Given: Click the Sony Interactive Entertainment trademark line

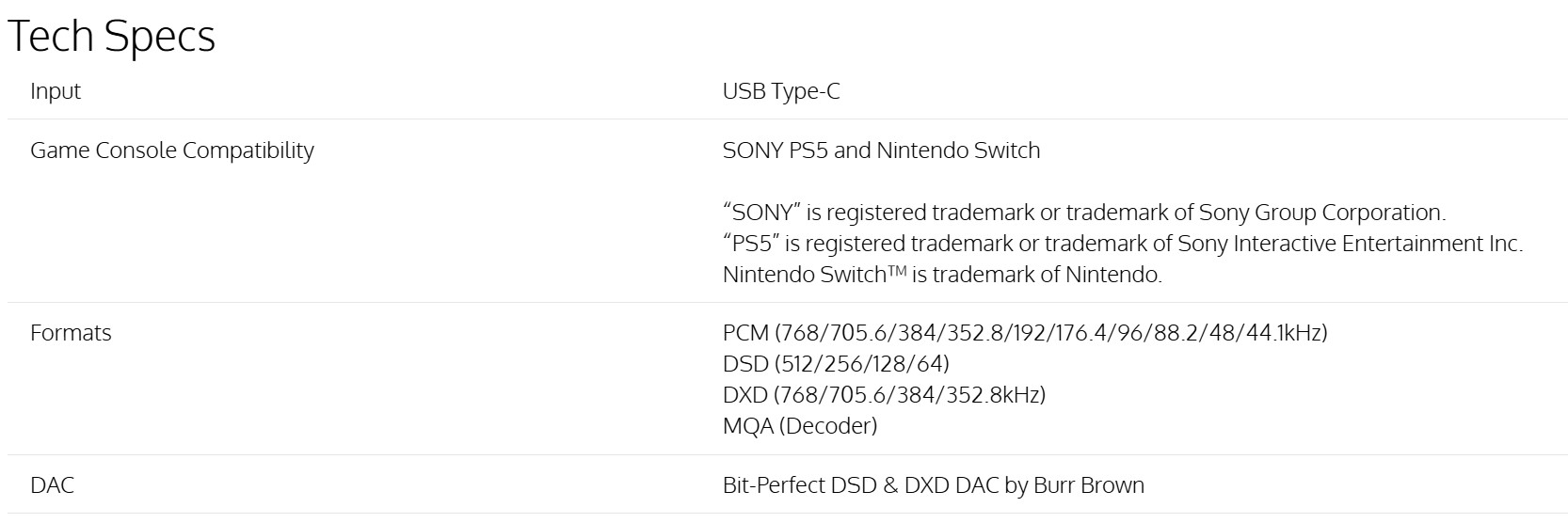Looking at the screenshot, I should pyautogui.click(x=1122, y=244).
